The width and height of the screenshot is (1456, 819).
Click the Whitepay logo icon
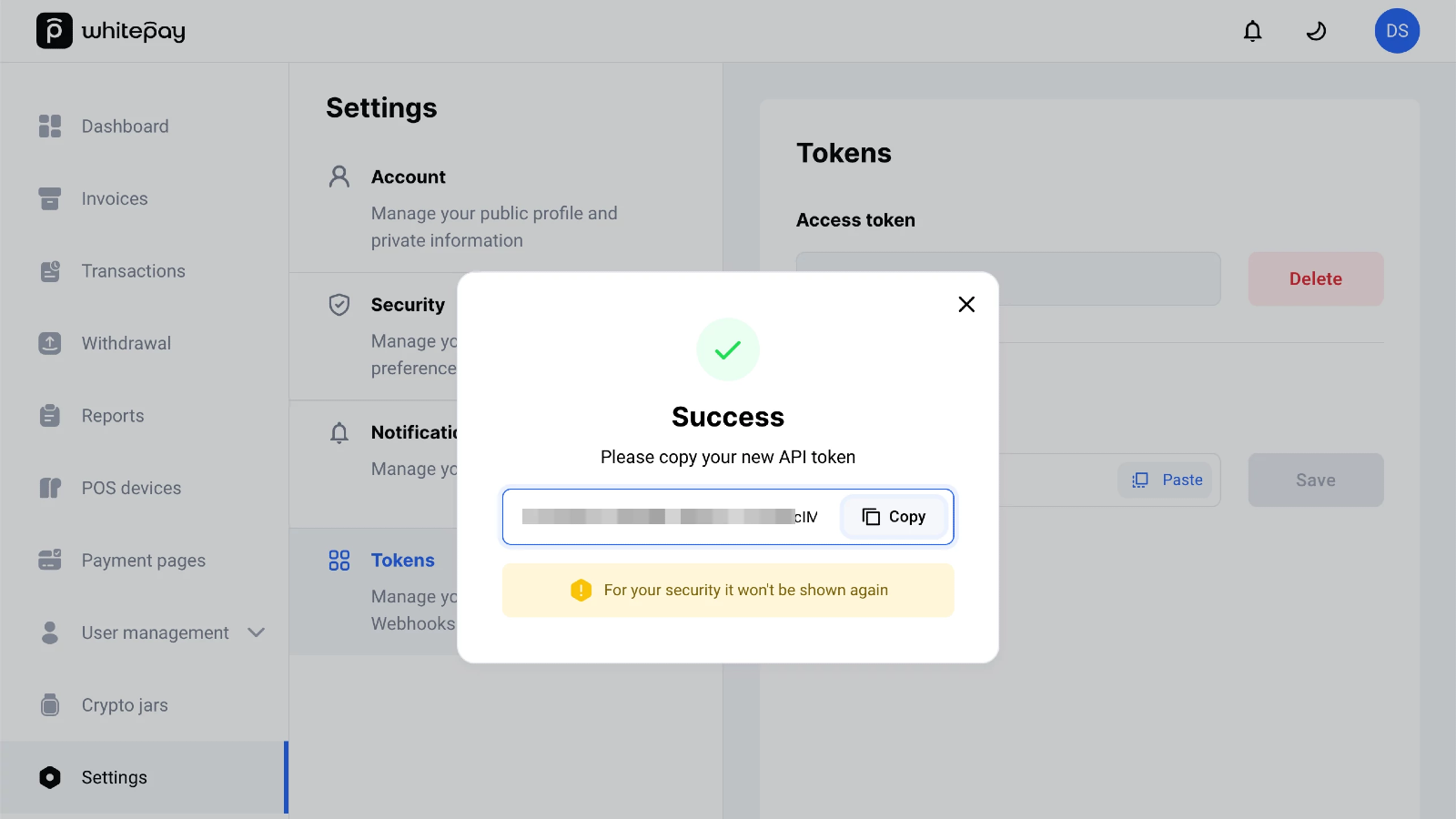click(x=55, y=31)
